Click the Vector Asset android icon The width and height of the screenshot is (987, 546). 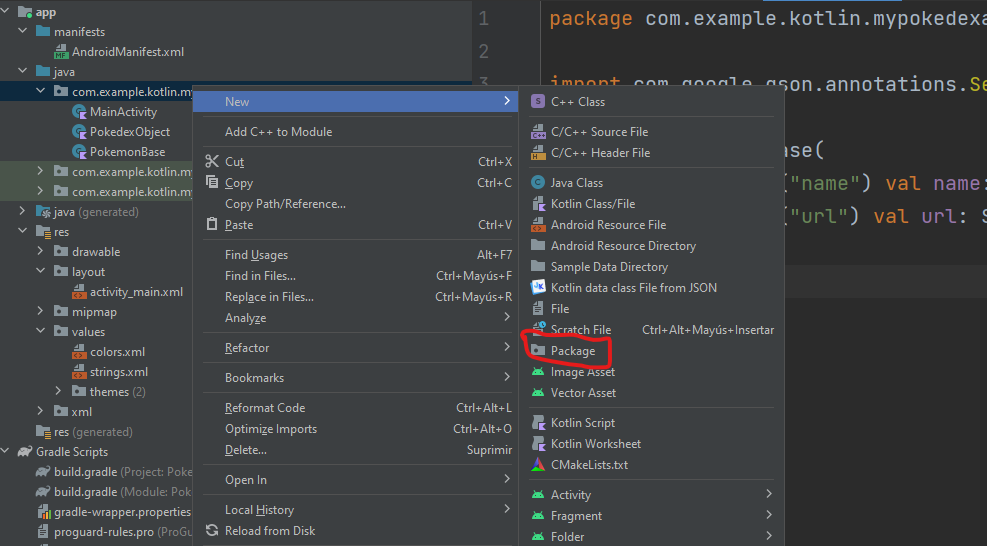538,393
